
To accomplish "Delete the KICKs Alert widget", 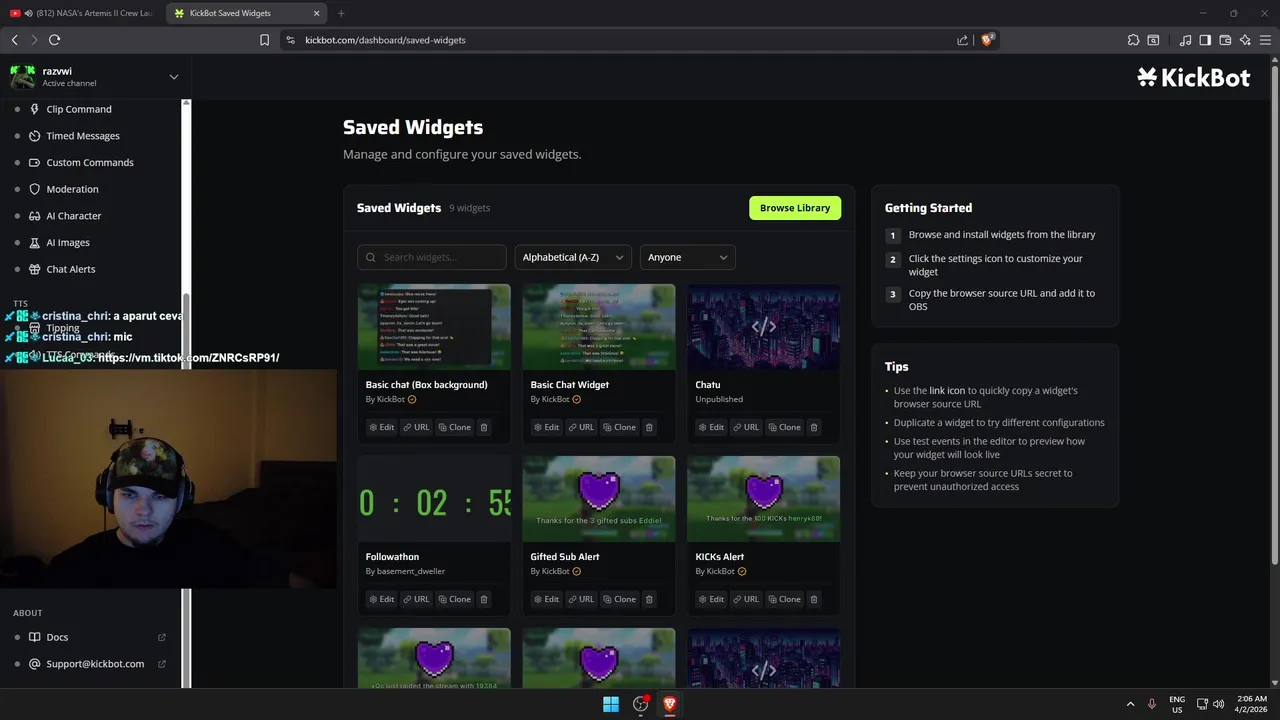I will coord(814,599).
